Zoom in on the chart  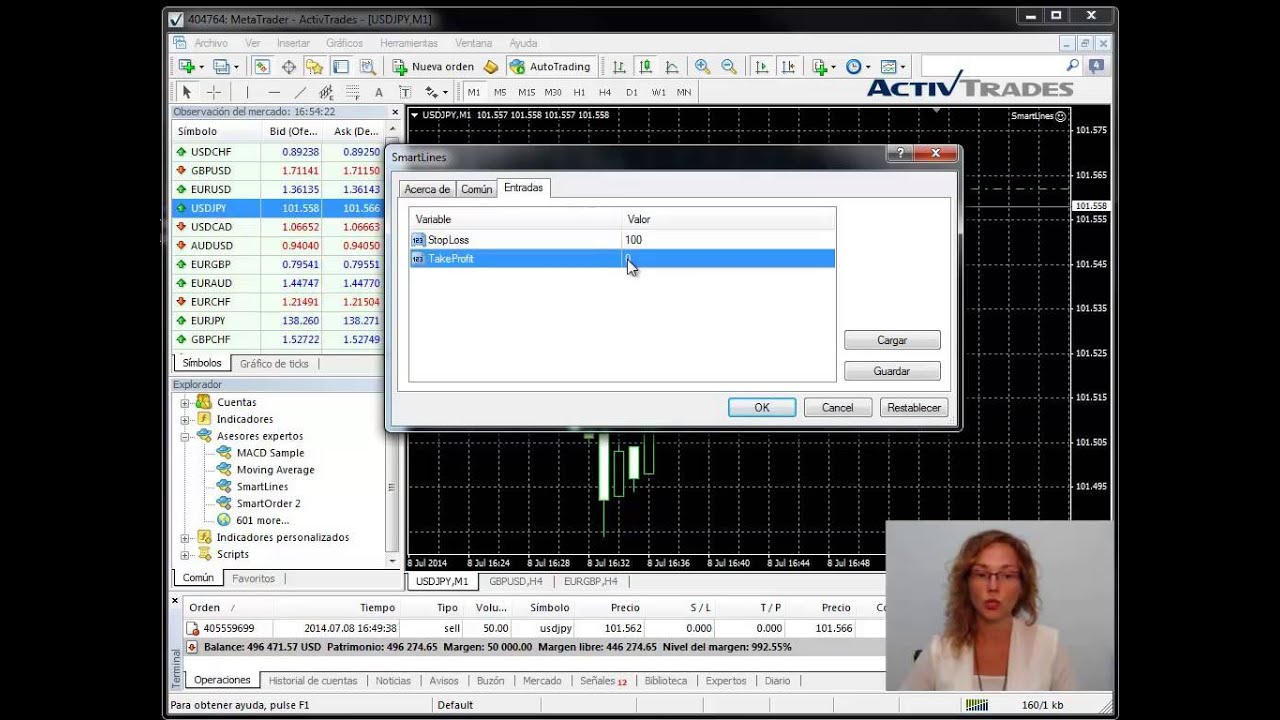[702, 67]
